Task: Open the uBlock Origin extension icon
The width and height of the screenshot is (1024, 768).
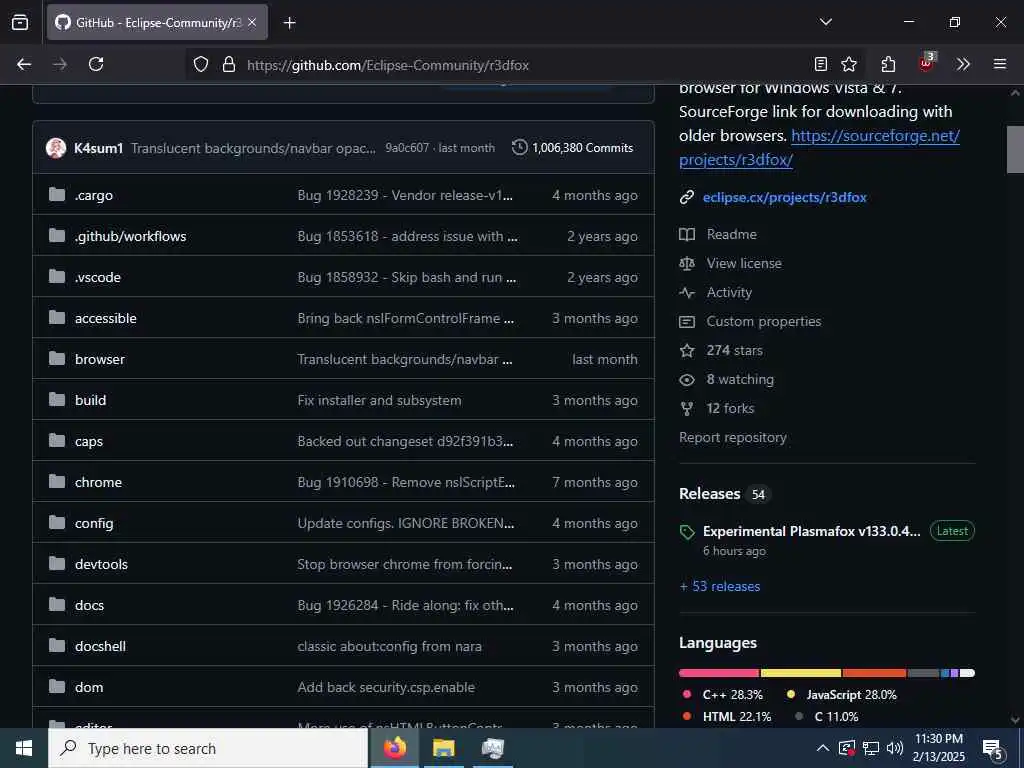Action: [x=927, y=63]
